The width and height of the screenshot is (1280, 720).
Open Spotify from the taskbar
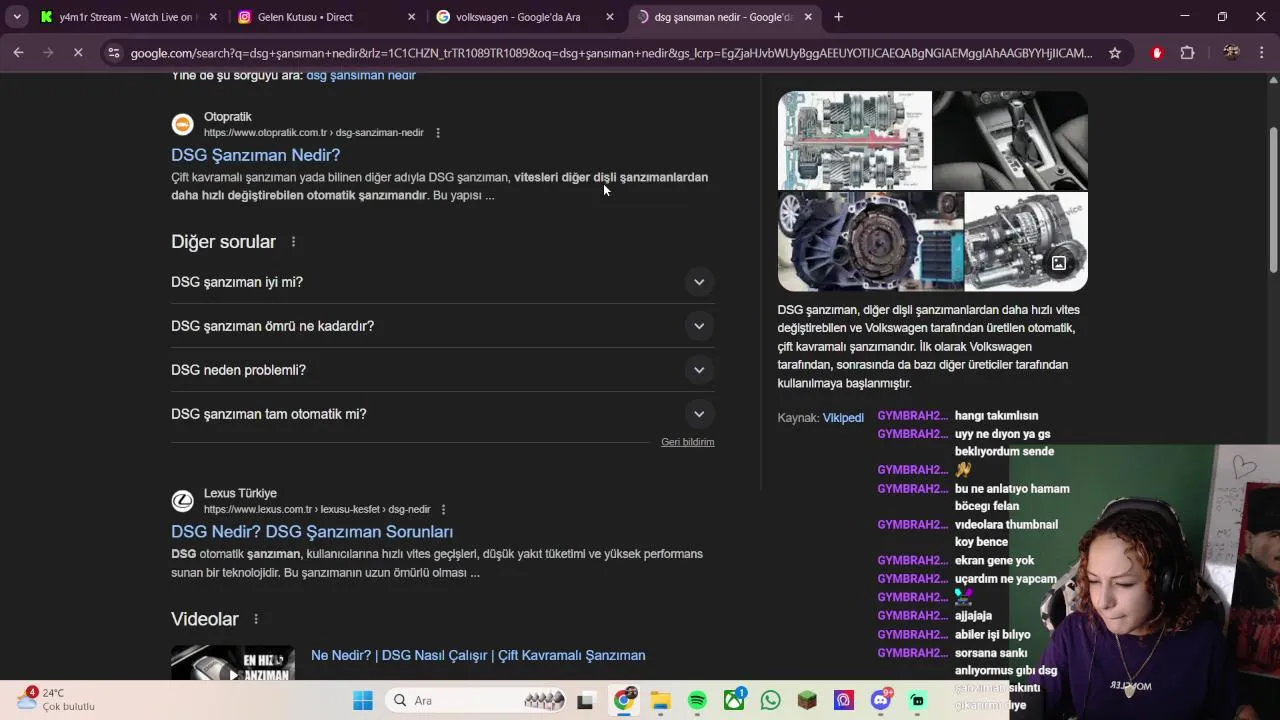[697, 701]
